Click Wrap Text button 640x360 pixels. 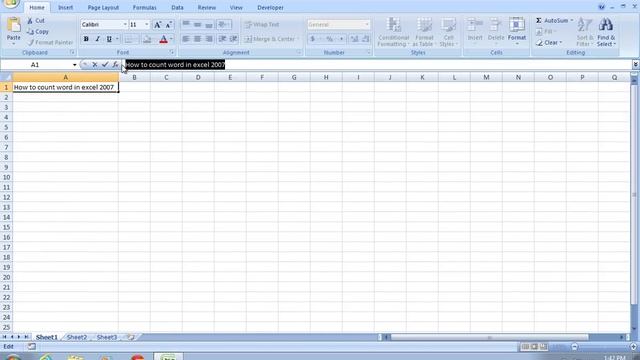(x=262, y=24)
